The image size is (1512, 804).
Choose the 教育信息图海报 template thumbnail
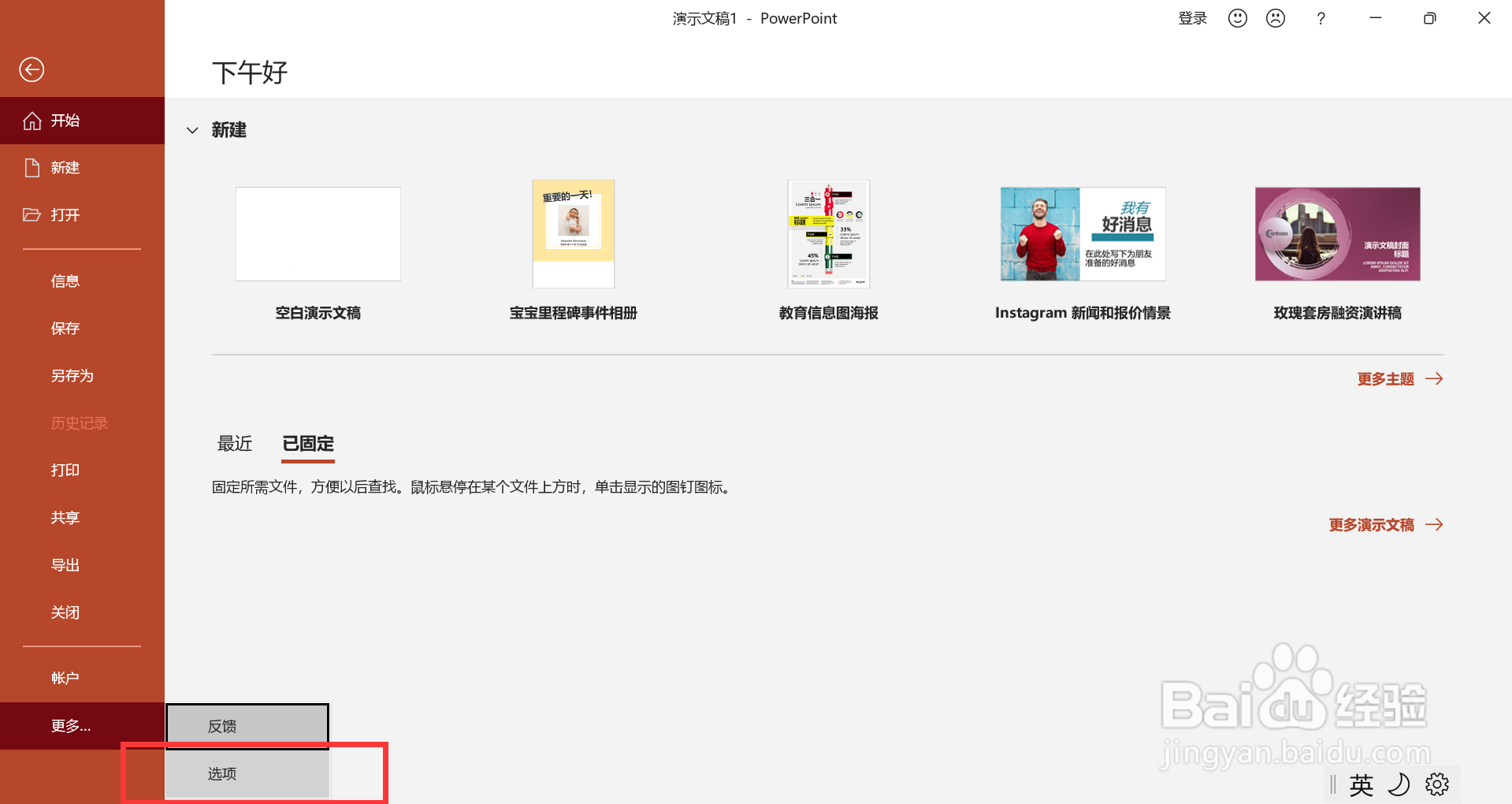point(829,234)
